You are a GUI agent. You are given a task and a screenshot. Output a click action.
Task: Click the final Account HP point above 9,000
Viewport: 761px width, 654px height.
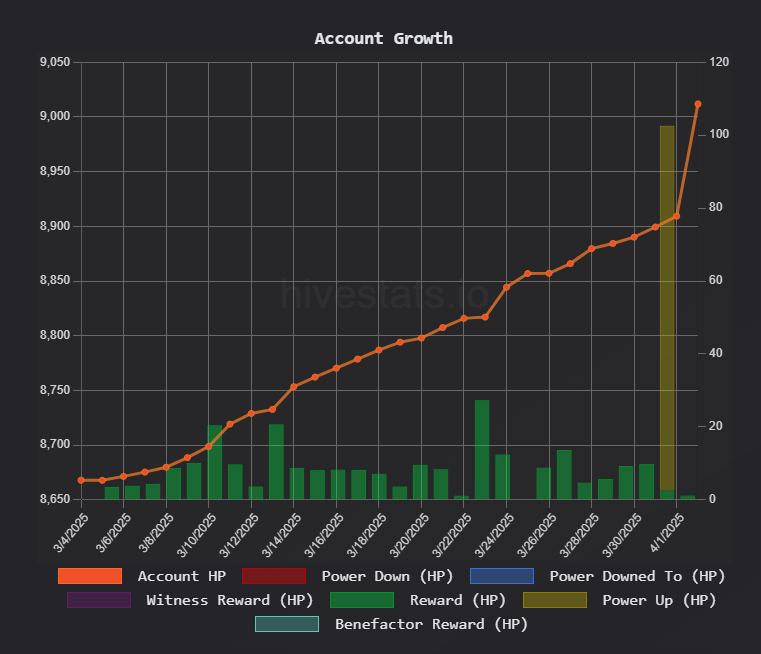[x=698, y=104]
